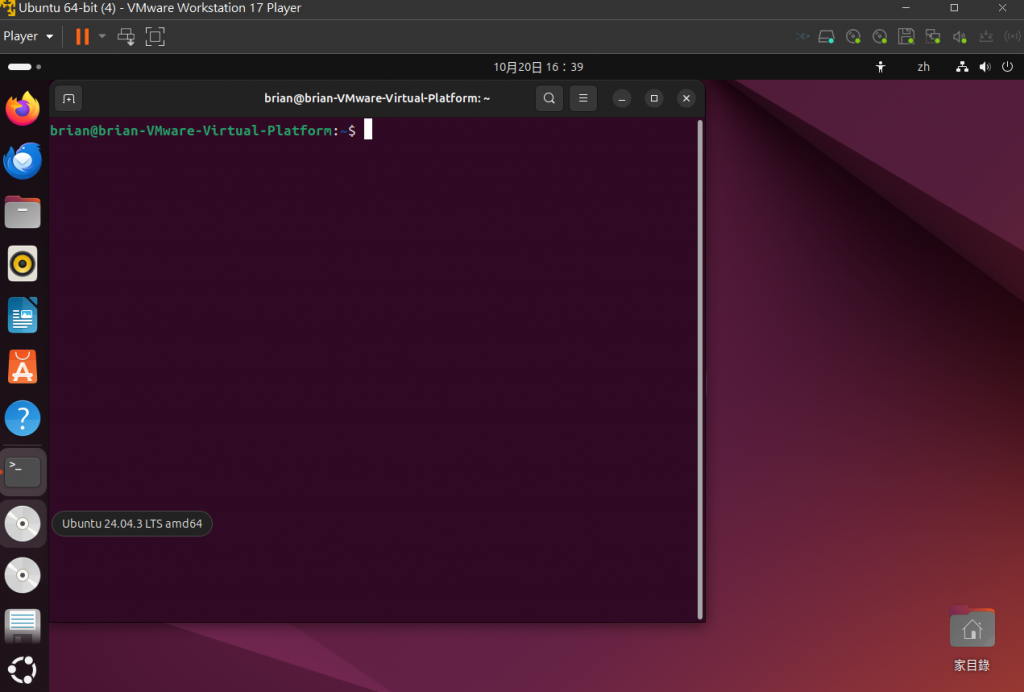Open Firefox from the Ubuntu dock
The width and height of the screenshot is (1024, 692).
(x=23, y=108)
